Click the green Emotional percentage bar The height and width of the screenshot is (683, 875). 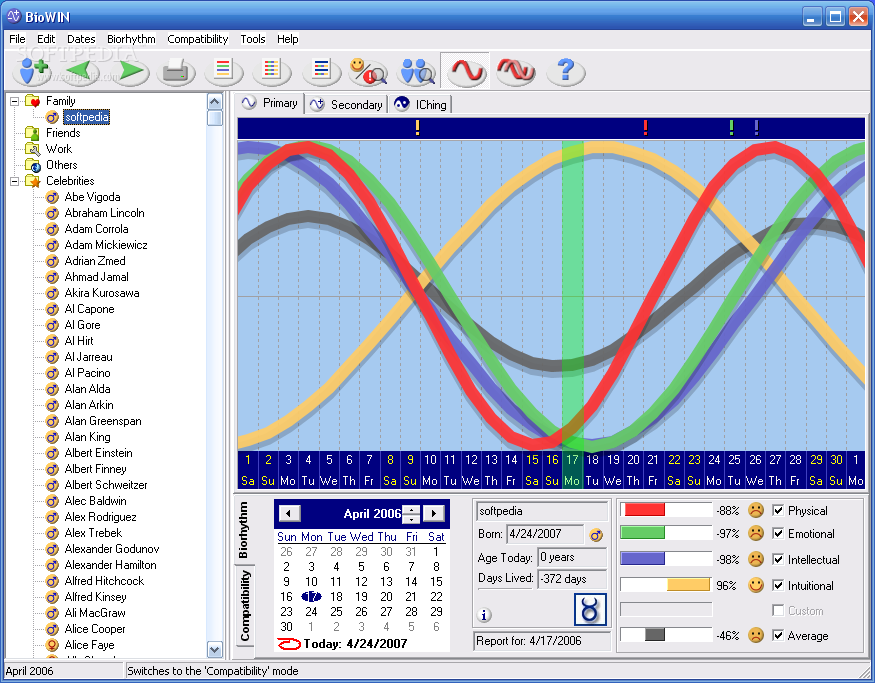point(642,533)
